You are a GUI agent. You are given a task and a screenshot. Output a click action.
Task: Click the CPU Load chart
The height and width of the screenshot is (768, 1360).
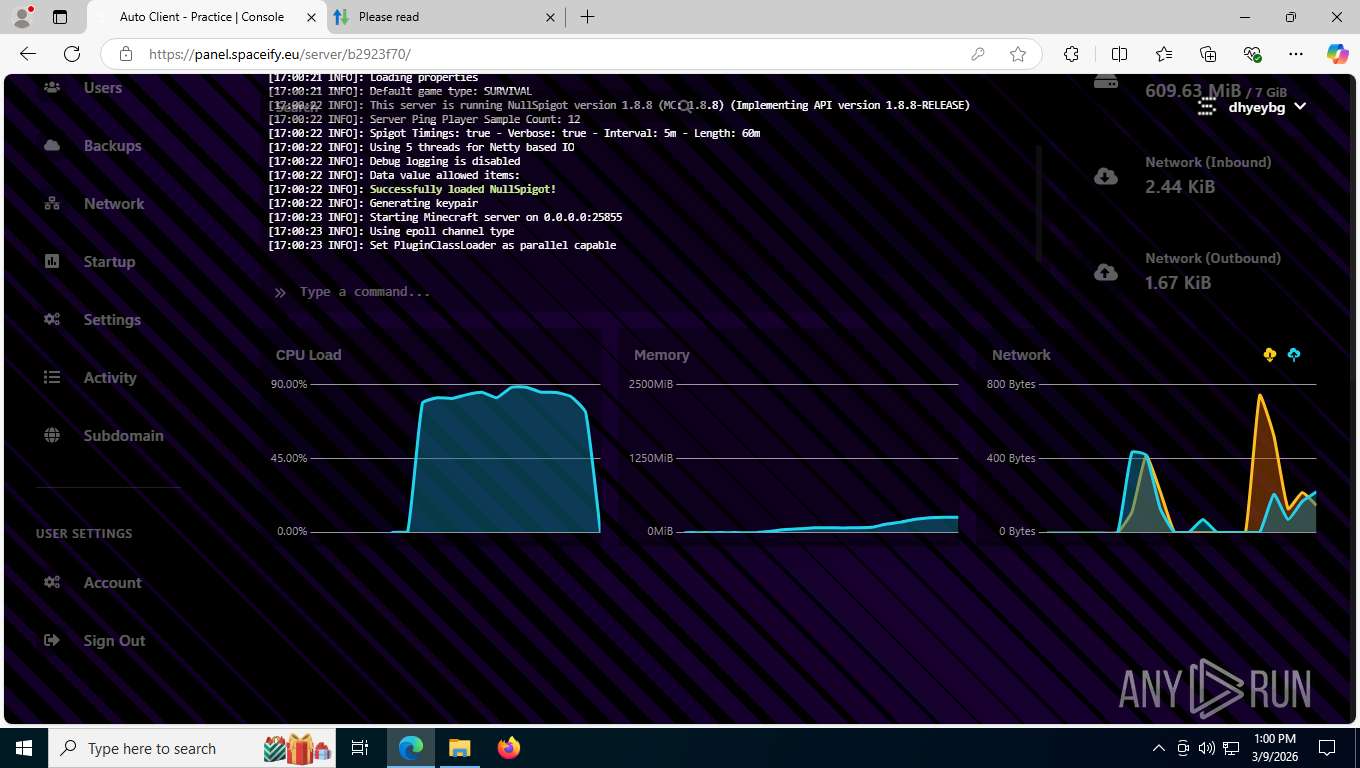click(x=438, y=458)
